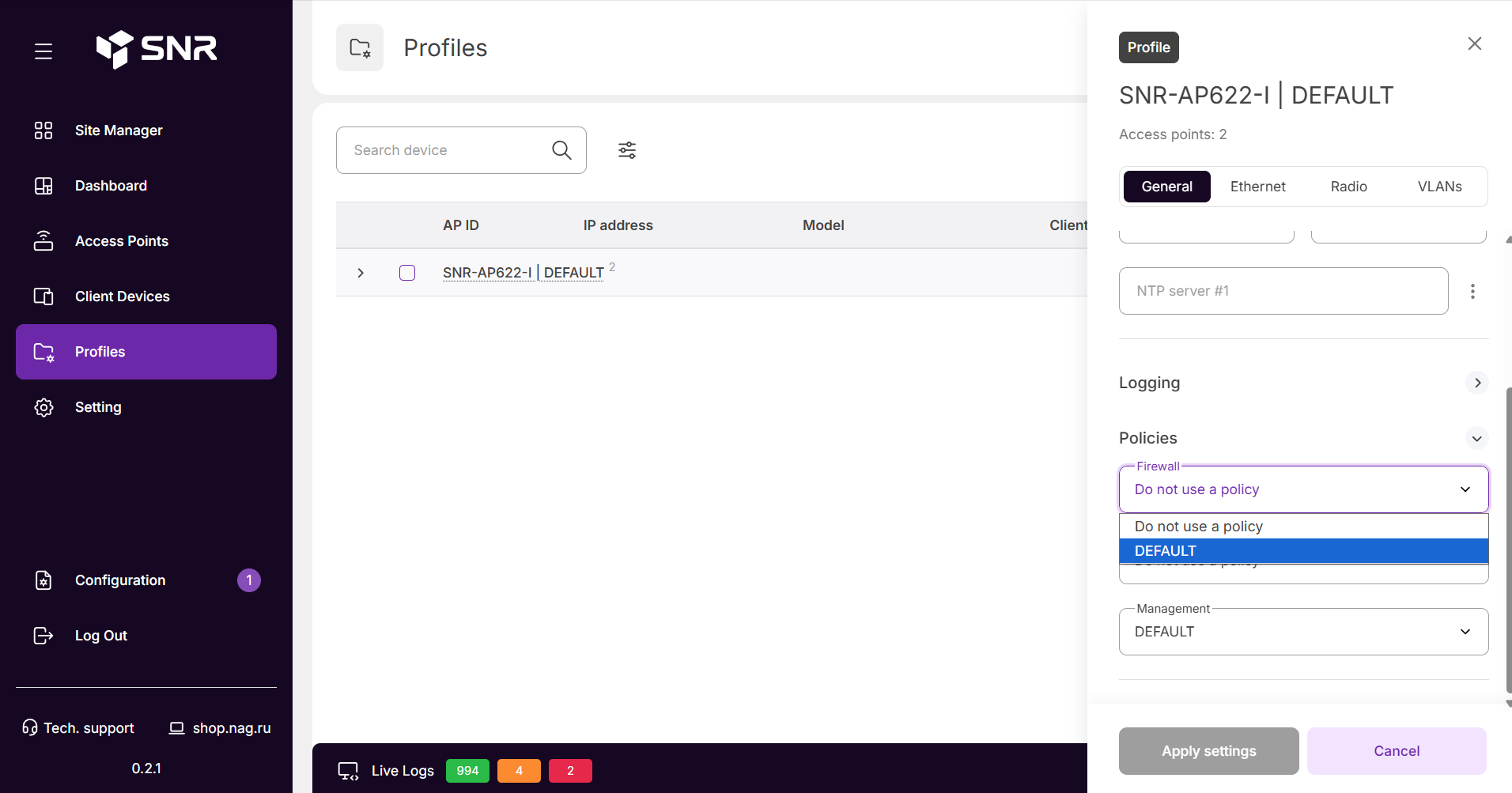Click the search magnifier icon
The image size is (1512, 793).
[x=561, y=150]
